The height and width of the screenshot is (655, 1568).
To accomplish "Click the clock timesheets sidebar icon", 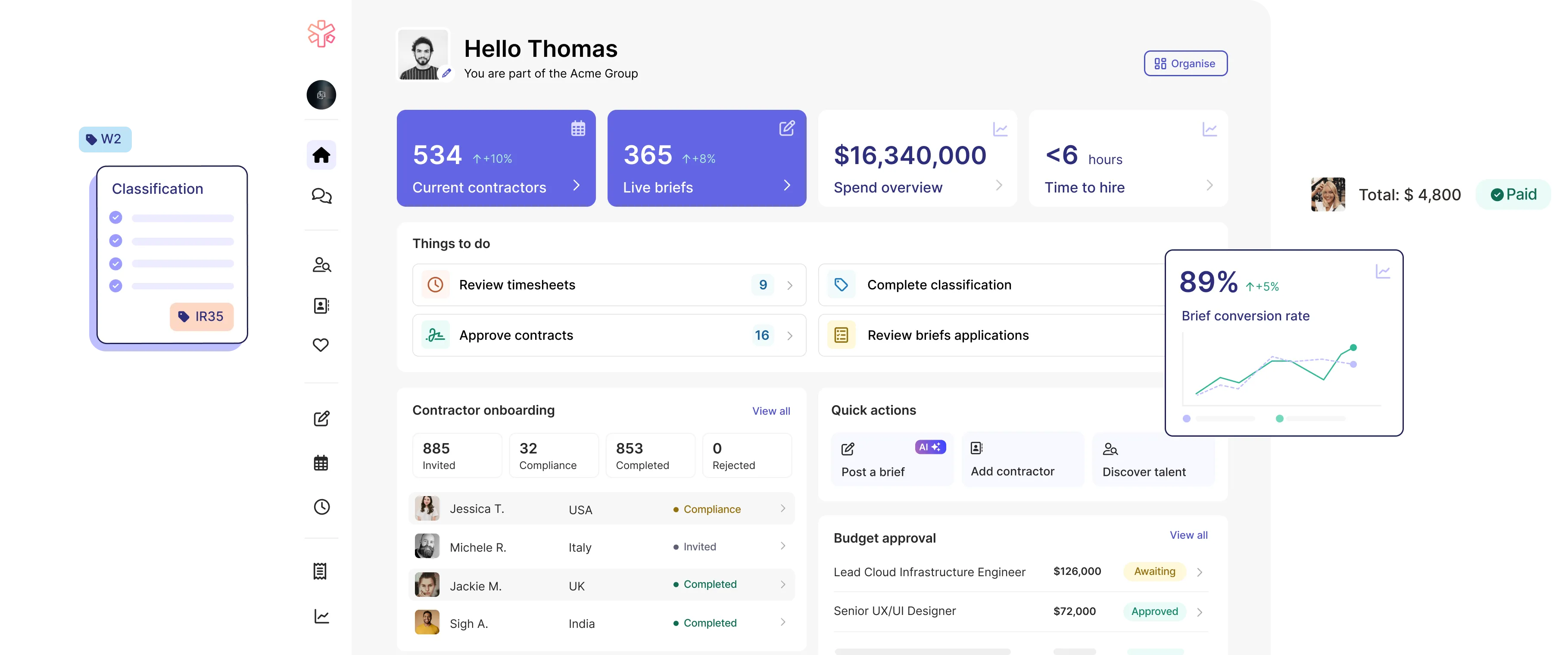I will click(321, 507).
